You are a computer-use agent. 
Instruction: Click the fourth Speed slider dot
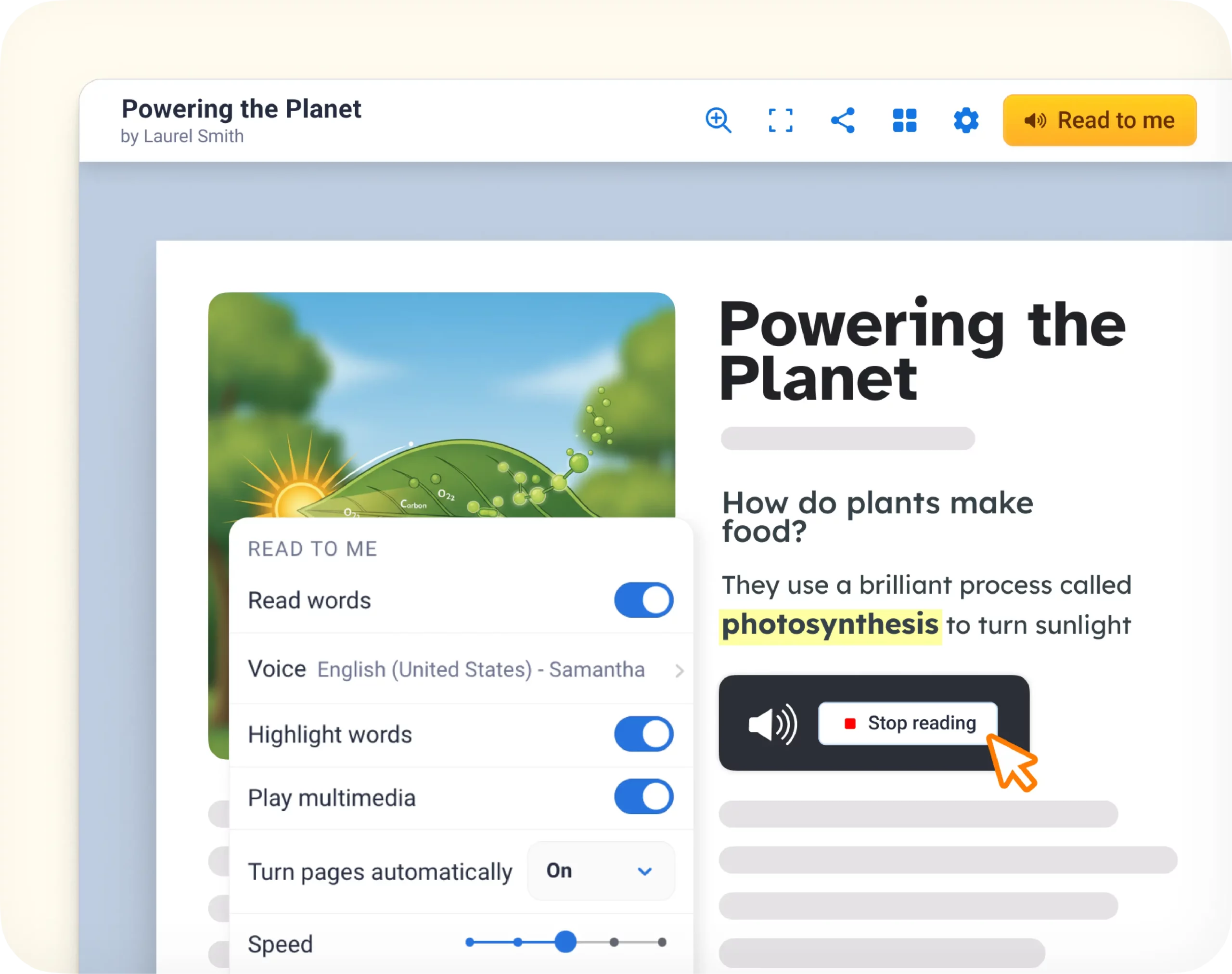click(x=614, y=942)
